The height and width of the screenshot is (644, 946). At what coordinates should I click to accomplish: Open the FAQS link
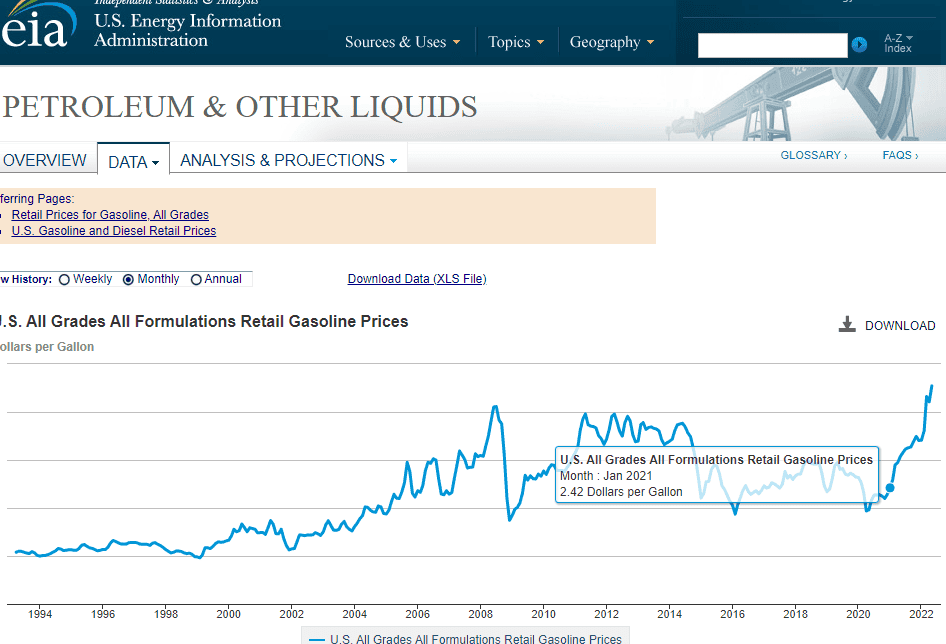[900, 155]
